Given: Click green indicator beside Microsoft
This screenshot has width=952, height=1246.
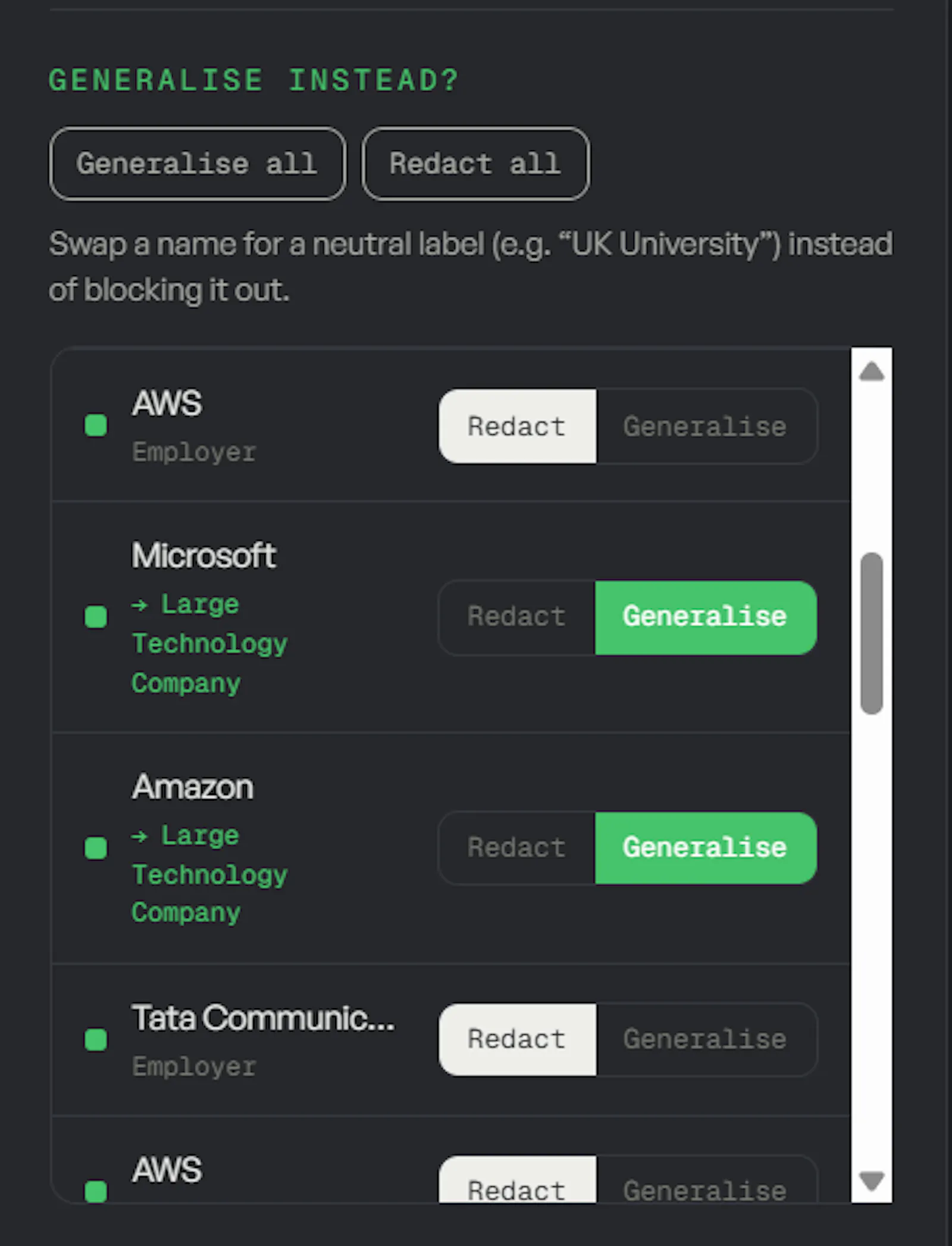Looking at the screenshot, I should (x=96, y=617).
